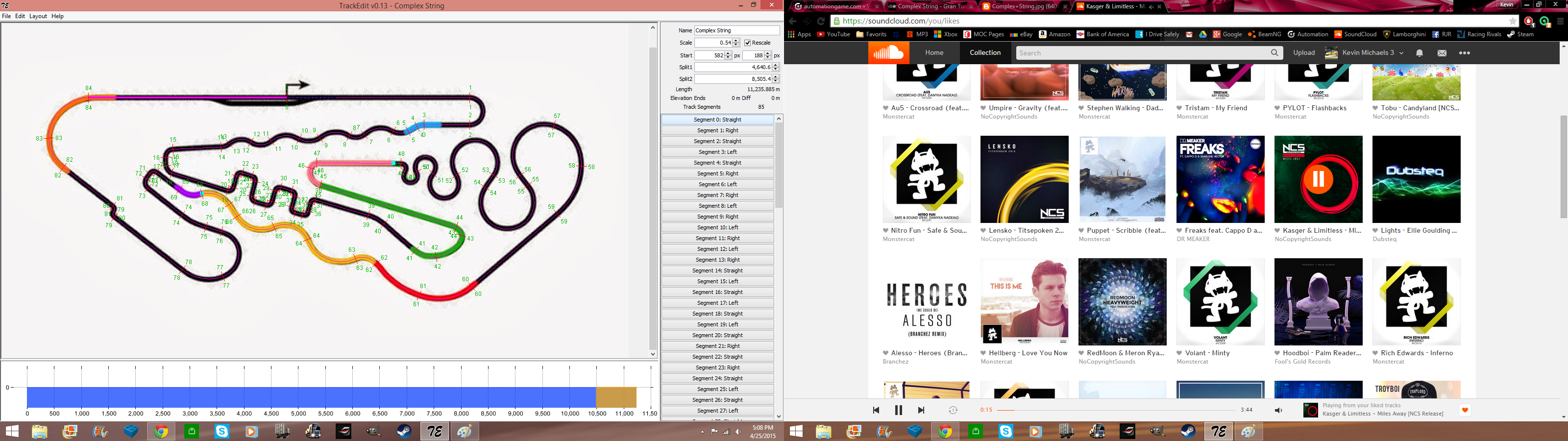Toggle heart beside Nitro Fun - Safe & Sound
This screenshot has width=1568, height=441.
[885, 231]
